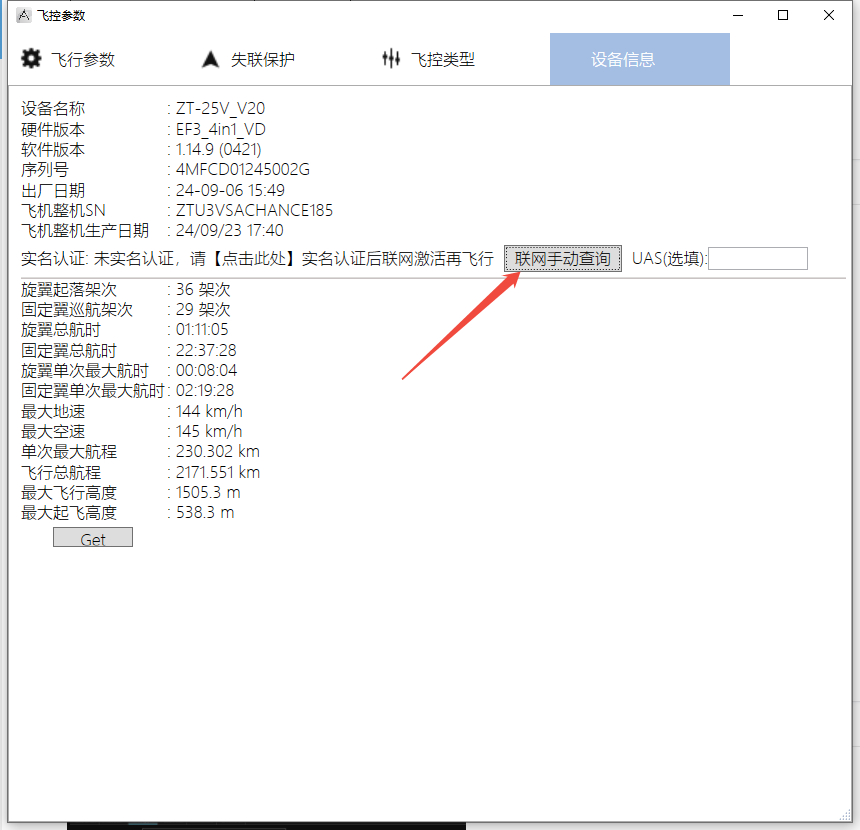Screen dimensions: 860x830
Task: Click the 固定翼巡航架次 label
Action: 77,309
